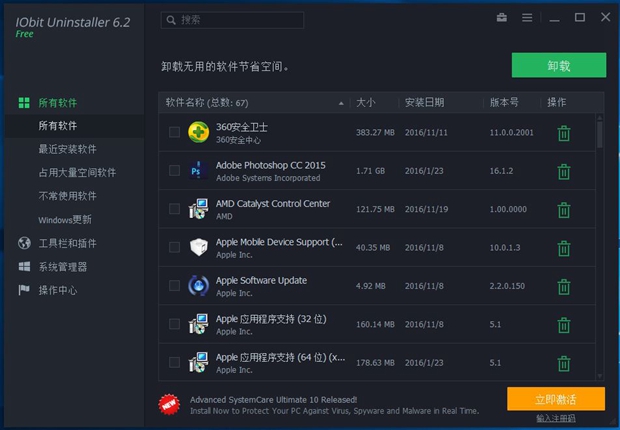Click the globe icon for 工具栏和插件
This screenshot has width=620, height=430.
[x=24, y=243]
